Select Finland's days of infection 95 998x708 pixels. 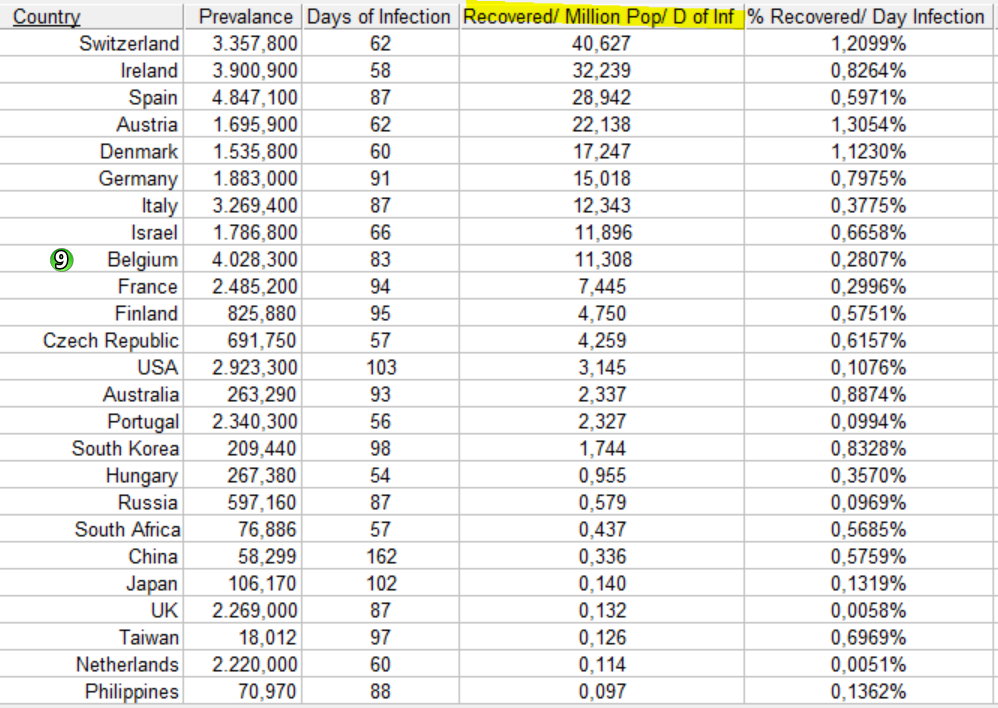click(380, 313)
